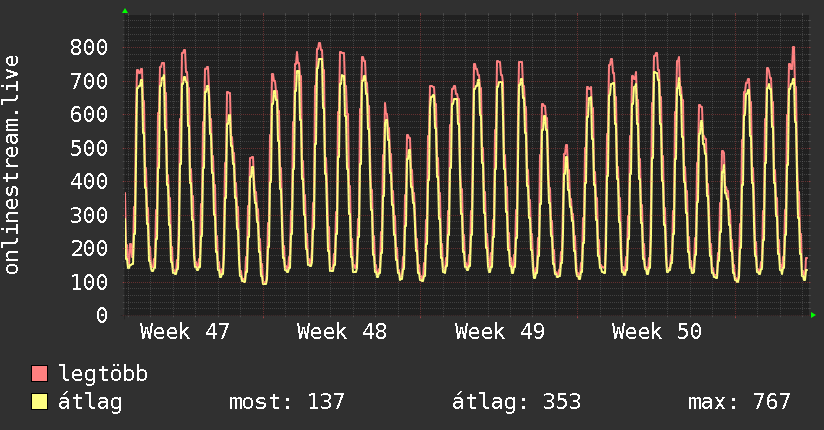Click the 300 value on the y-axis
The height and width of the screenshot is (430, 824).
point(90,215)
